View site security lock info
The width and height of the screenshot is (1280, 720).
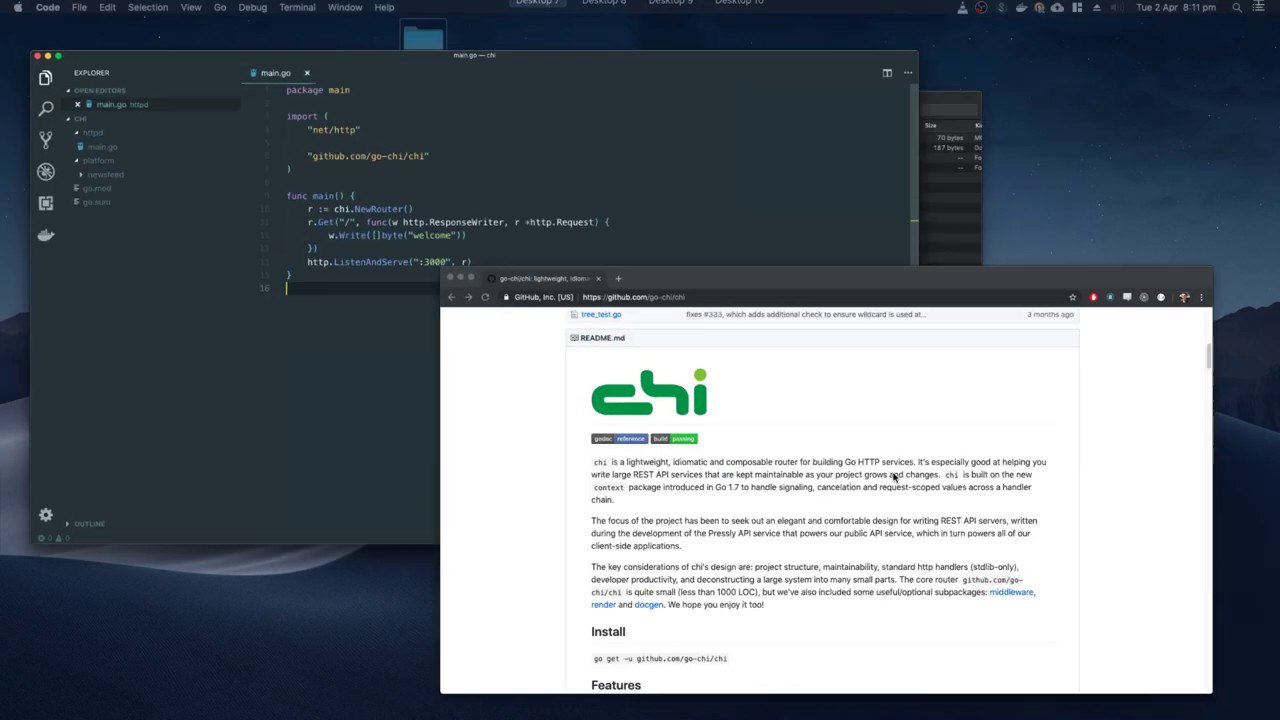pos(506,297)
